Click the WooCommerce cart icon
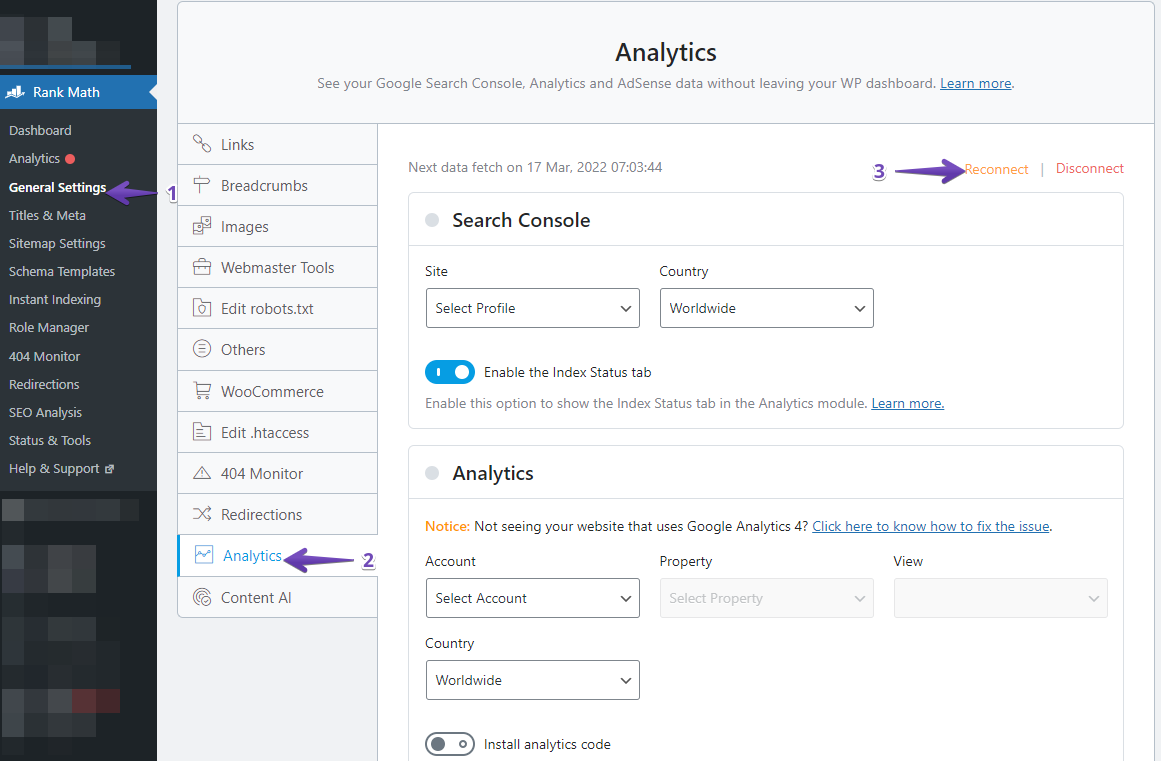This screenshot has height=761, width=1161. [x=202, y=391]
